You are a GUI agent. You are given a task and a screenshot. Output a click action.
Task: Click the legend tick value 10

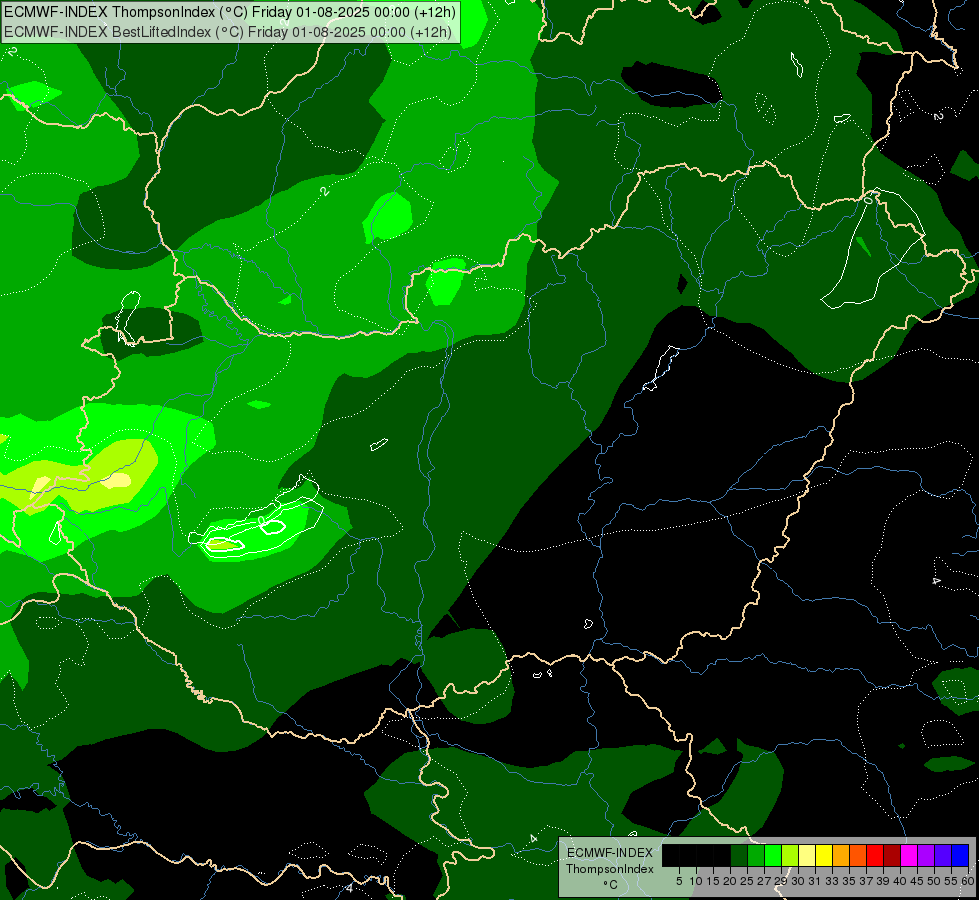click(696, 881)
